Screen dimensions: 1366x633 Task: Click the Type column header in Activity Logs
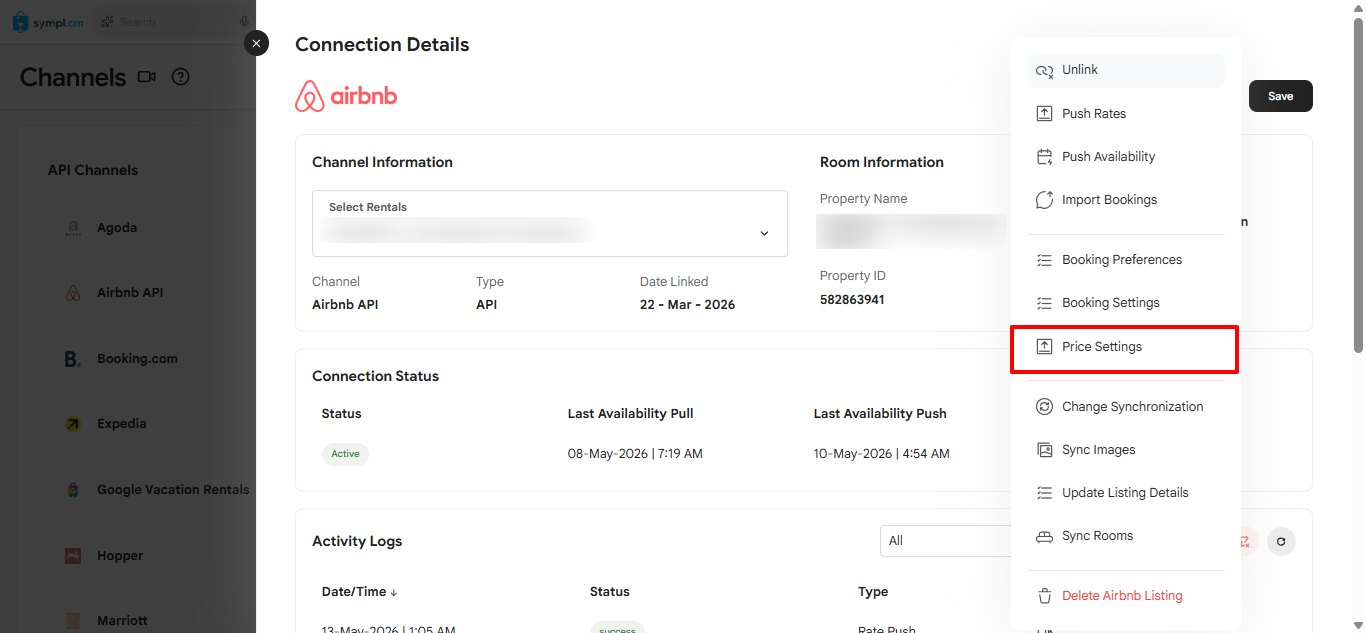tap(873, 592)
